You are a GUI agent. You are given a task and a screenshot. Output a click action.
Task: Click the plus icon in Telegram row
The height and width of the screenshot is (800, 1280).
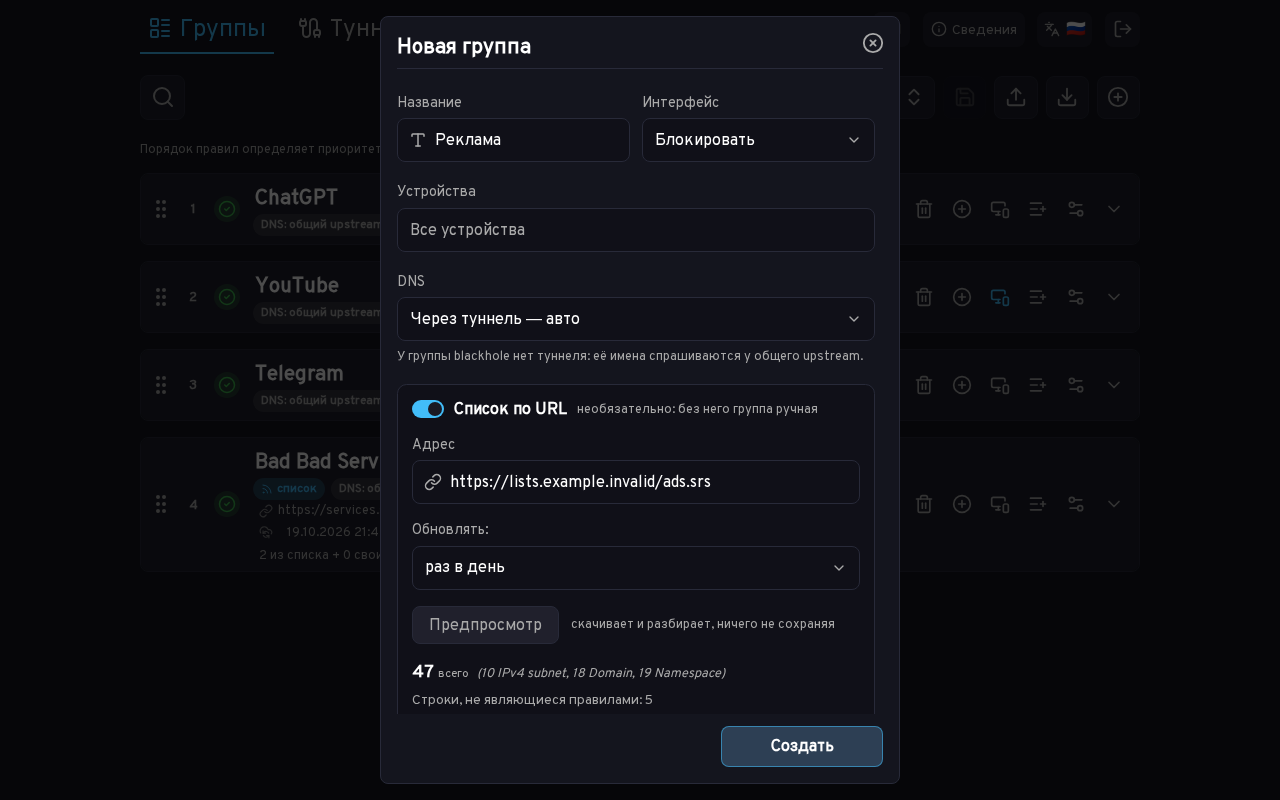[962, 385]
